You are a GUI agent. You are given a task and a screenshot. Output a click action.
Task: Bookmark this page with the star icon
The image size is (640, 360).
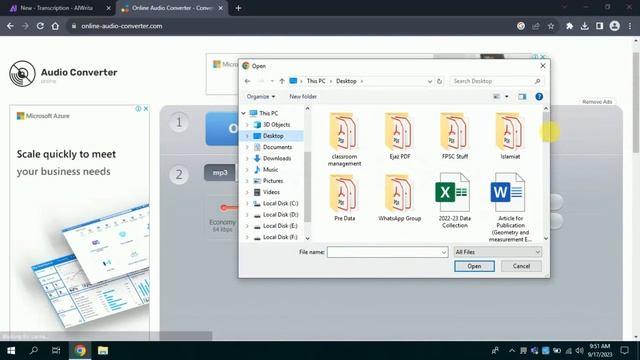pyautogui.click(x=551, y=26)
